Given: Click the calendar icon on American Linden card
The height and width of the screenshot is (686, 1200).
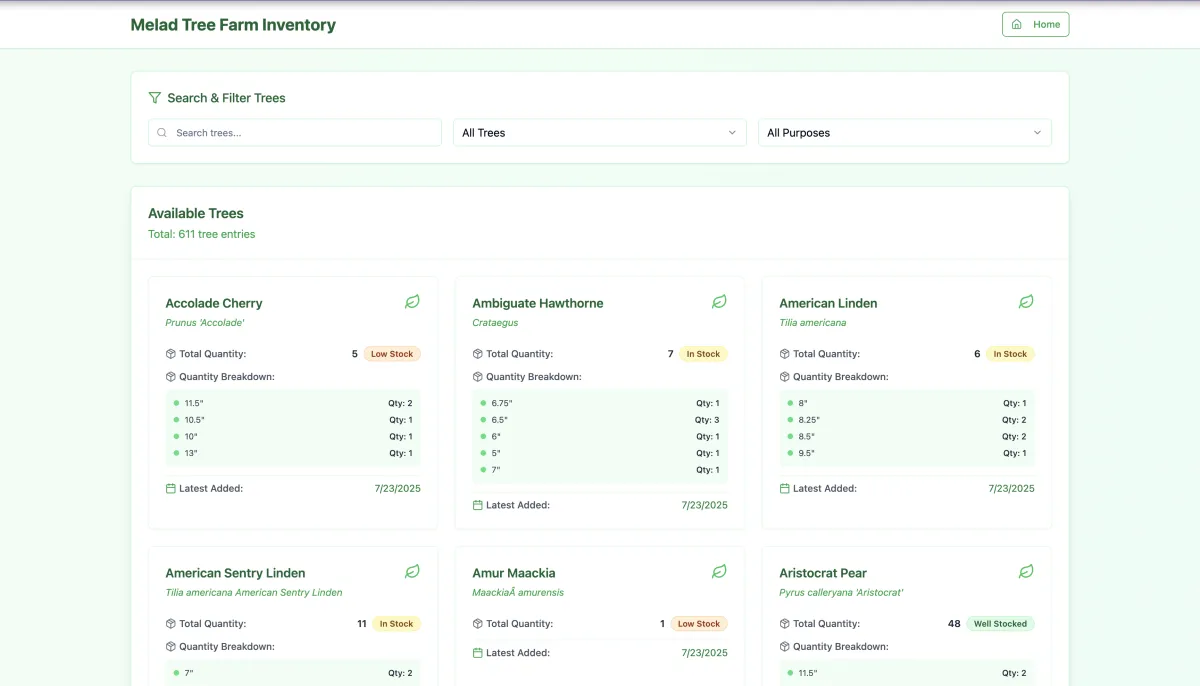Looking at the screenshot, I should pos(785,489).
